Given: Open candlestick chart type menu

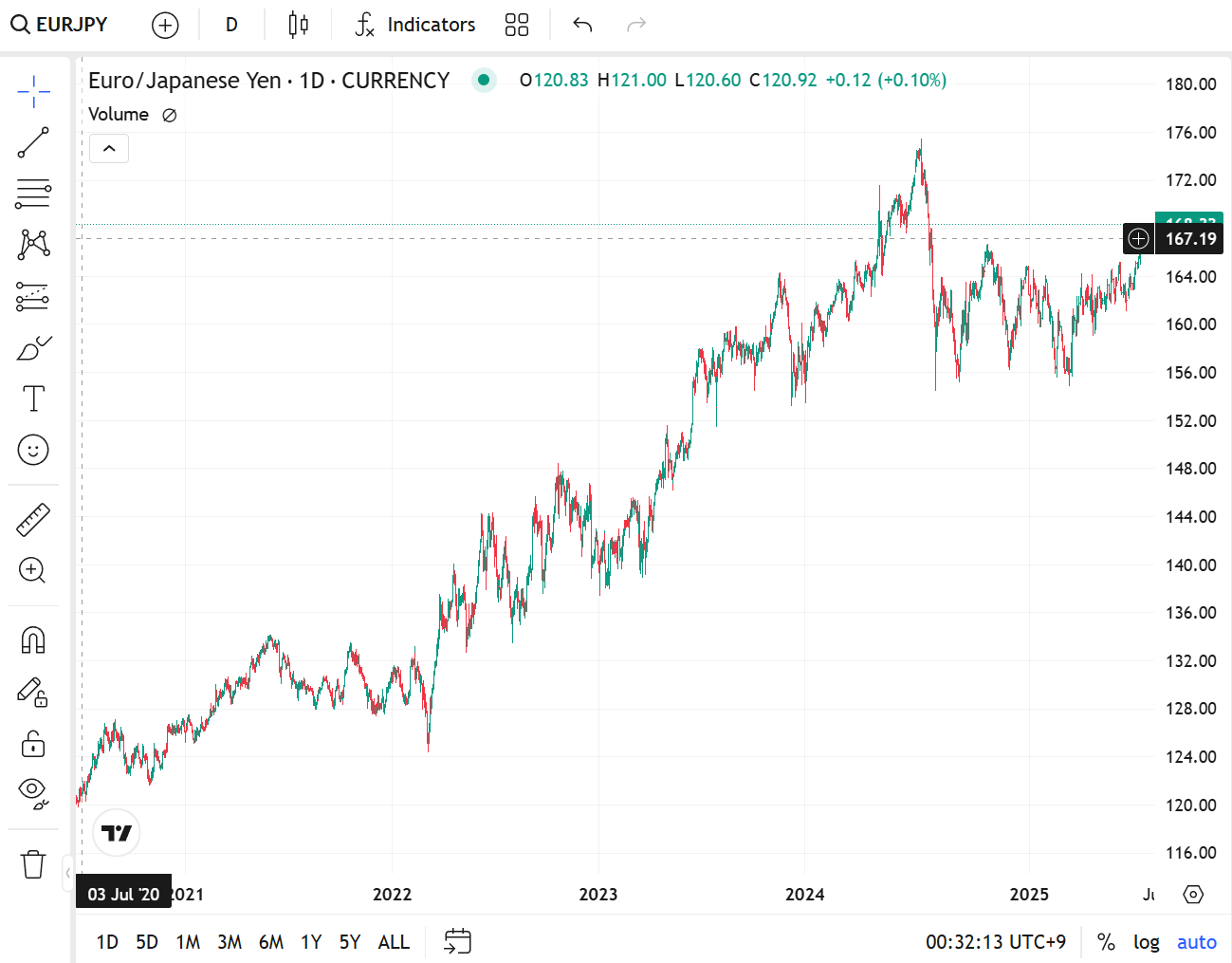Looking at the screenshot, I should [298, 25].
